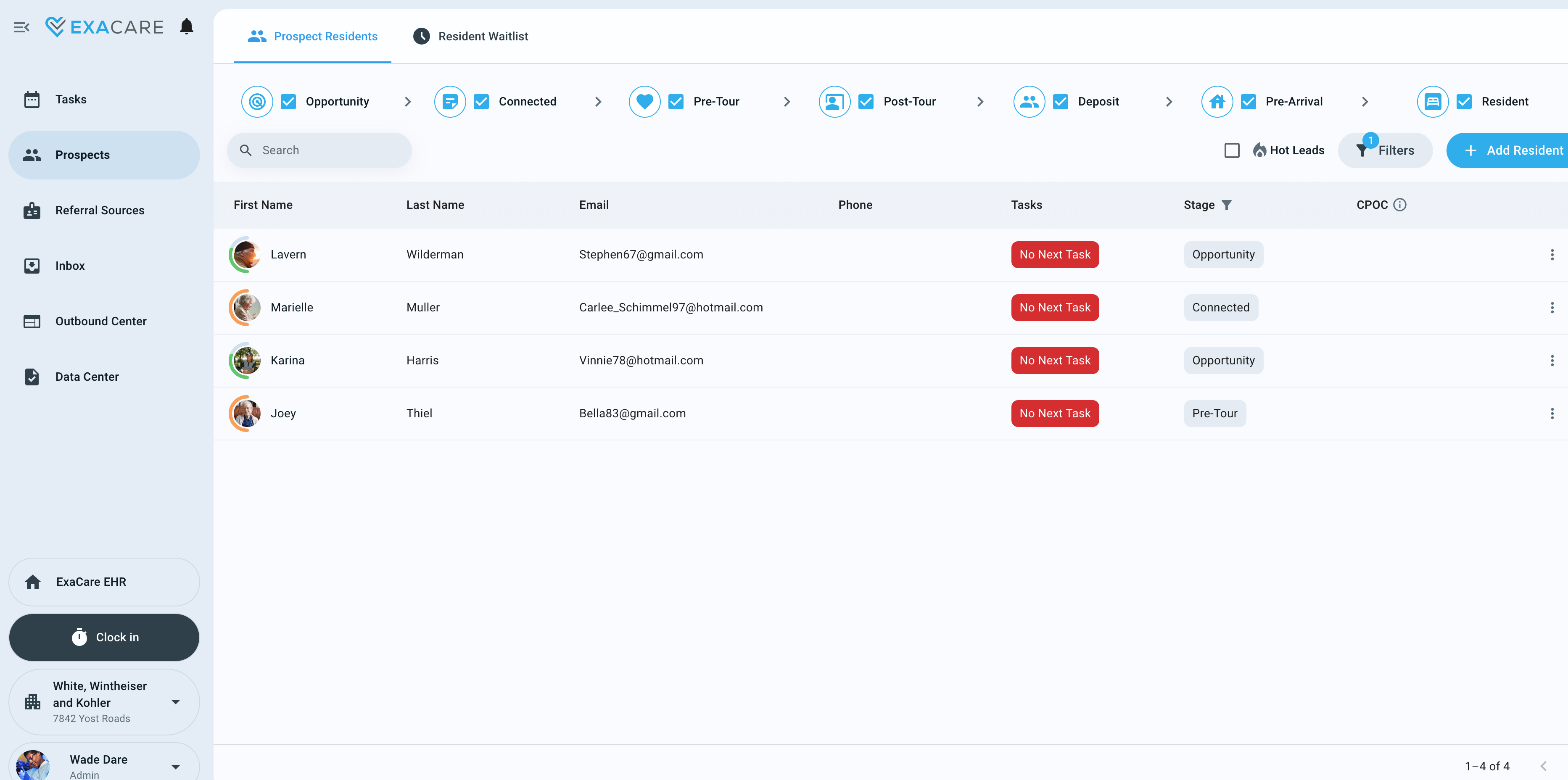Open the Outbound Center

[x=100, y=321]
